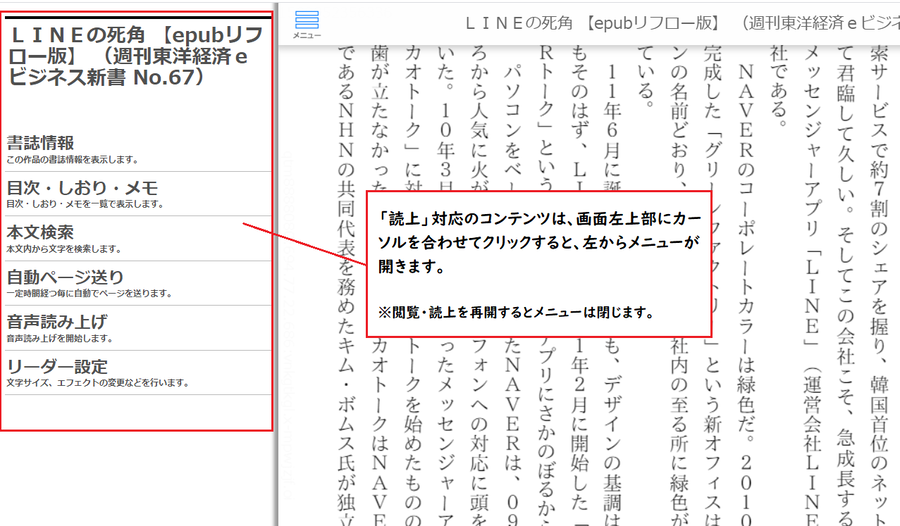Click the book title in sidebar header
The width and height of the screenshot is (900, 526).
(x=135, y=56)
